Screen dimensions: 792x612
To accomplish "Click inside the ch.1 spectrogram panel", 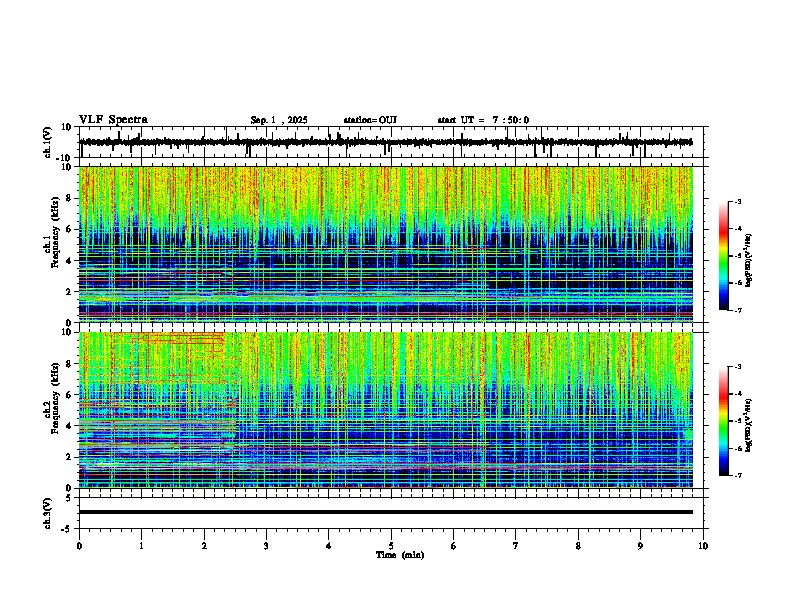I will click(x=386, y=244).
